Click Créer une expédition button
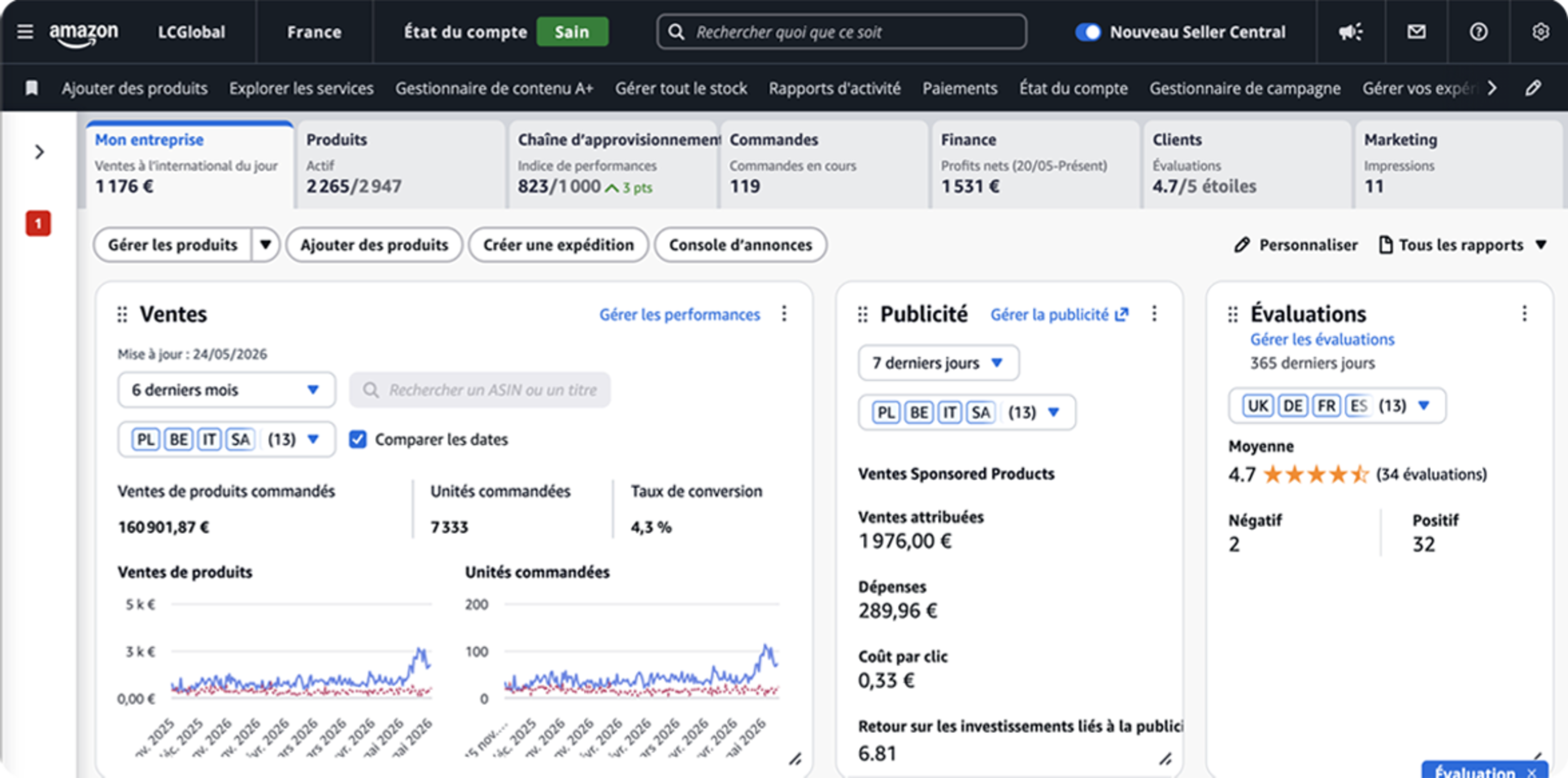The width and height of the screenshot is (1568, 778). [x=558, y=245]
